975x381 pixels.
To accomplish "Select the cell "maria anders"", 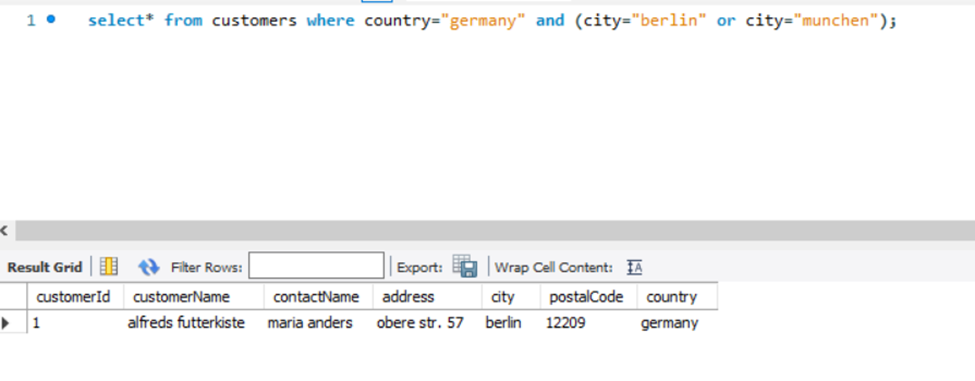I will click(x=318, y=323).
